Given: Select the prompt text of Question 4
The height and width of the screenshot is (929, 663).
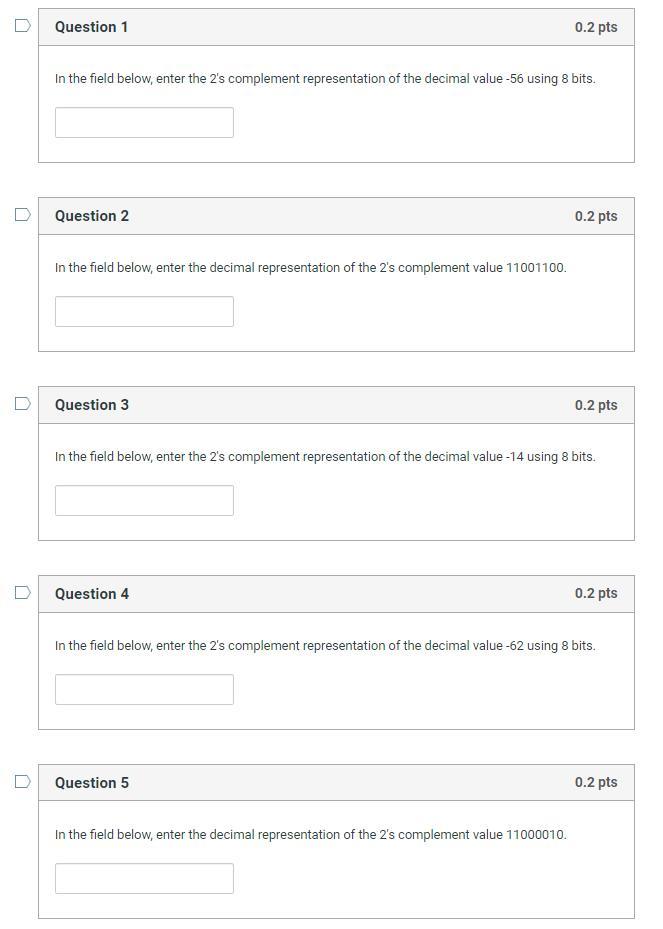Looking at the screenshot, I should (x=324, y=645).
